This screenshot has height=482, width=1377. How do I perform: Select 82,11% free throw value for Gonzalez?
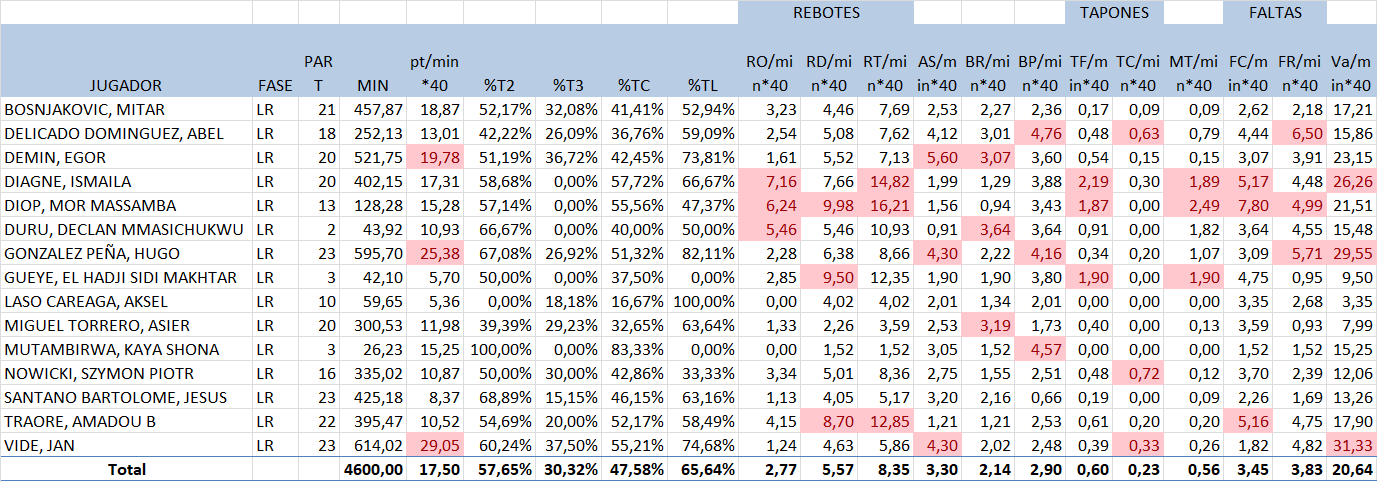pyautogui.click(x=703, y=253)
